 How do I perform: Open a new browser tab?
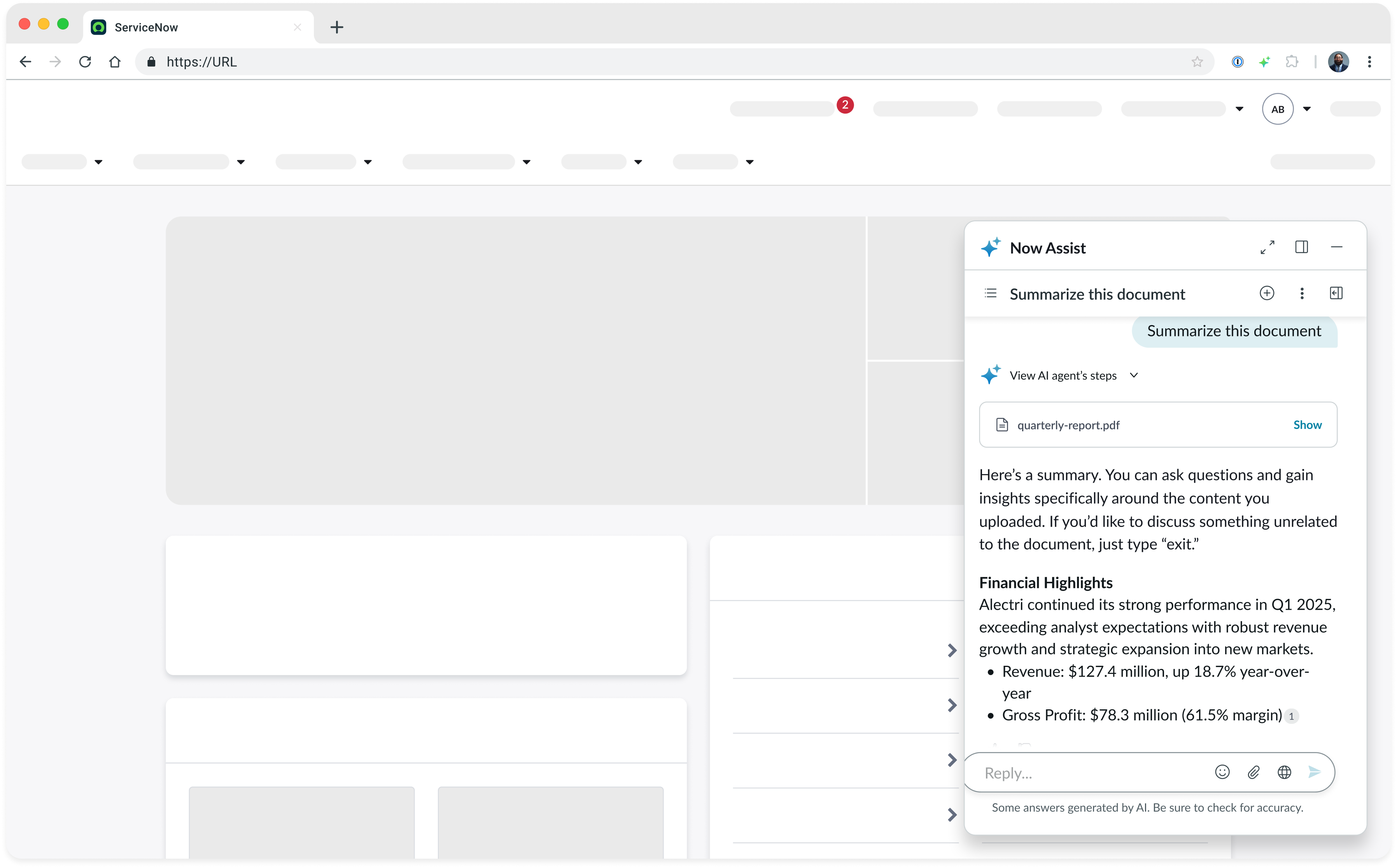(337, 27)
